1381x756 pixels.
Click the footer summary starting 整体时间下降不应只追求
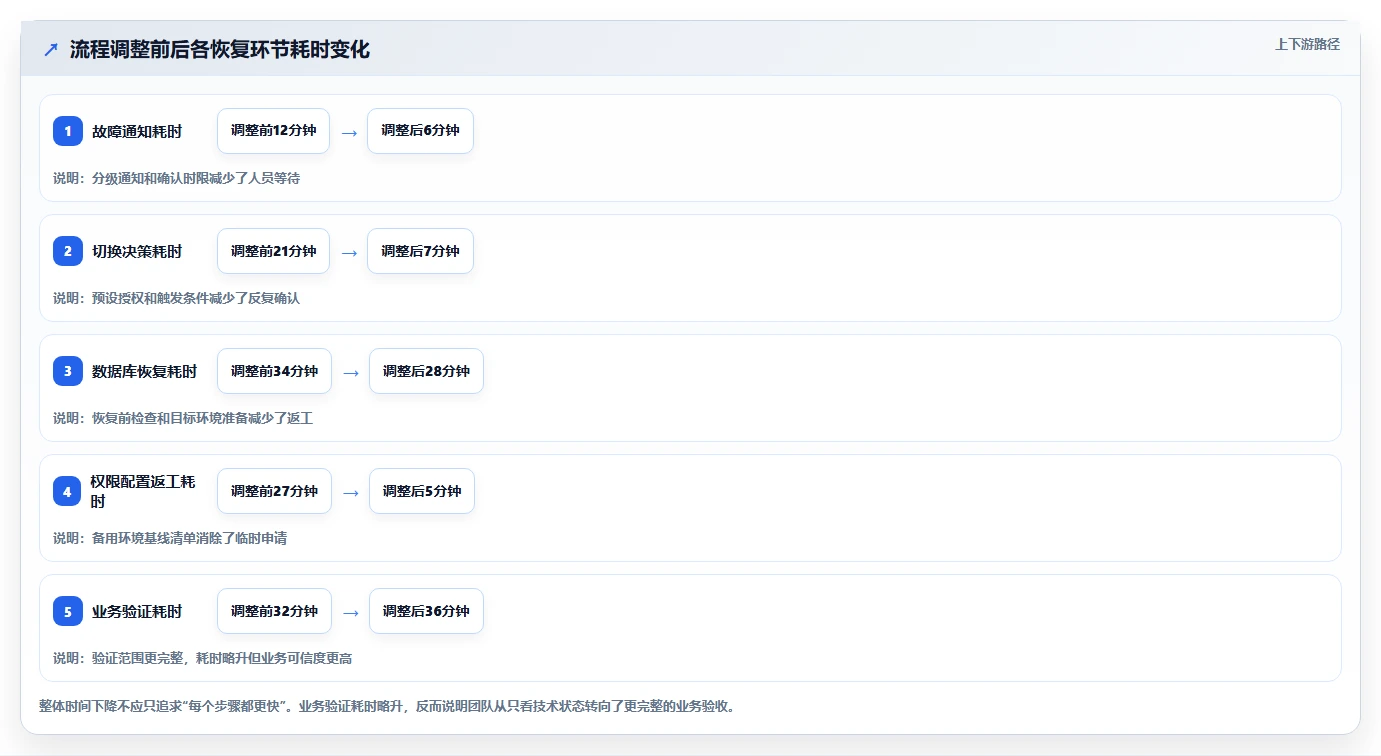389,706
